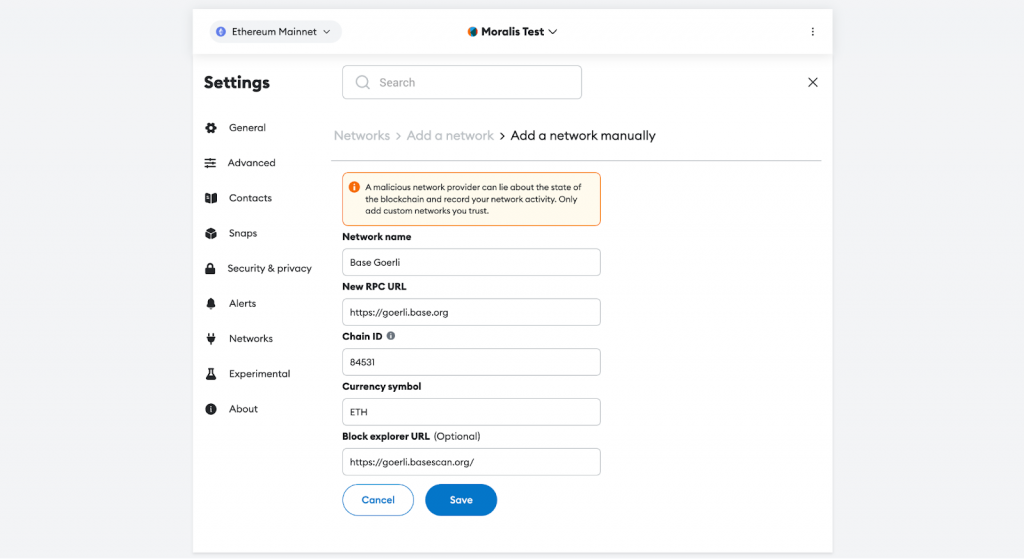Click the 'Network name' label
Viewport: 1024px width, 559px height.
click(x=377, y=237)
